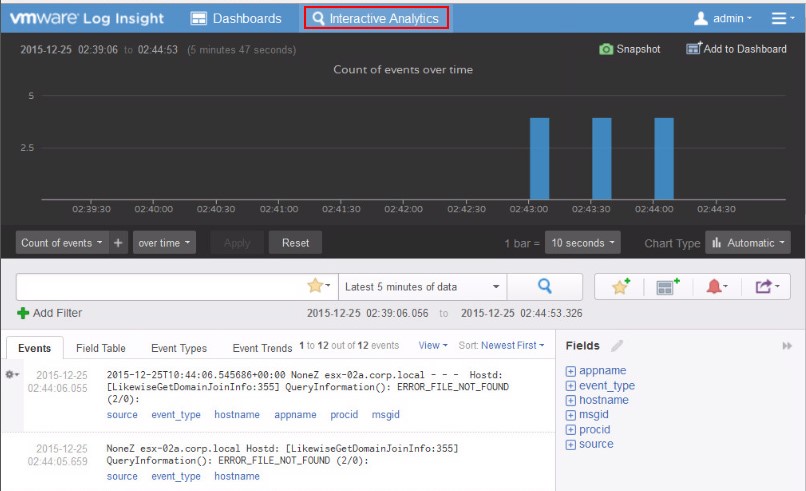Expand the source field
806x491 pixels.
571,444
